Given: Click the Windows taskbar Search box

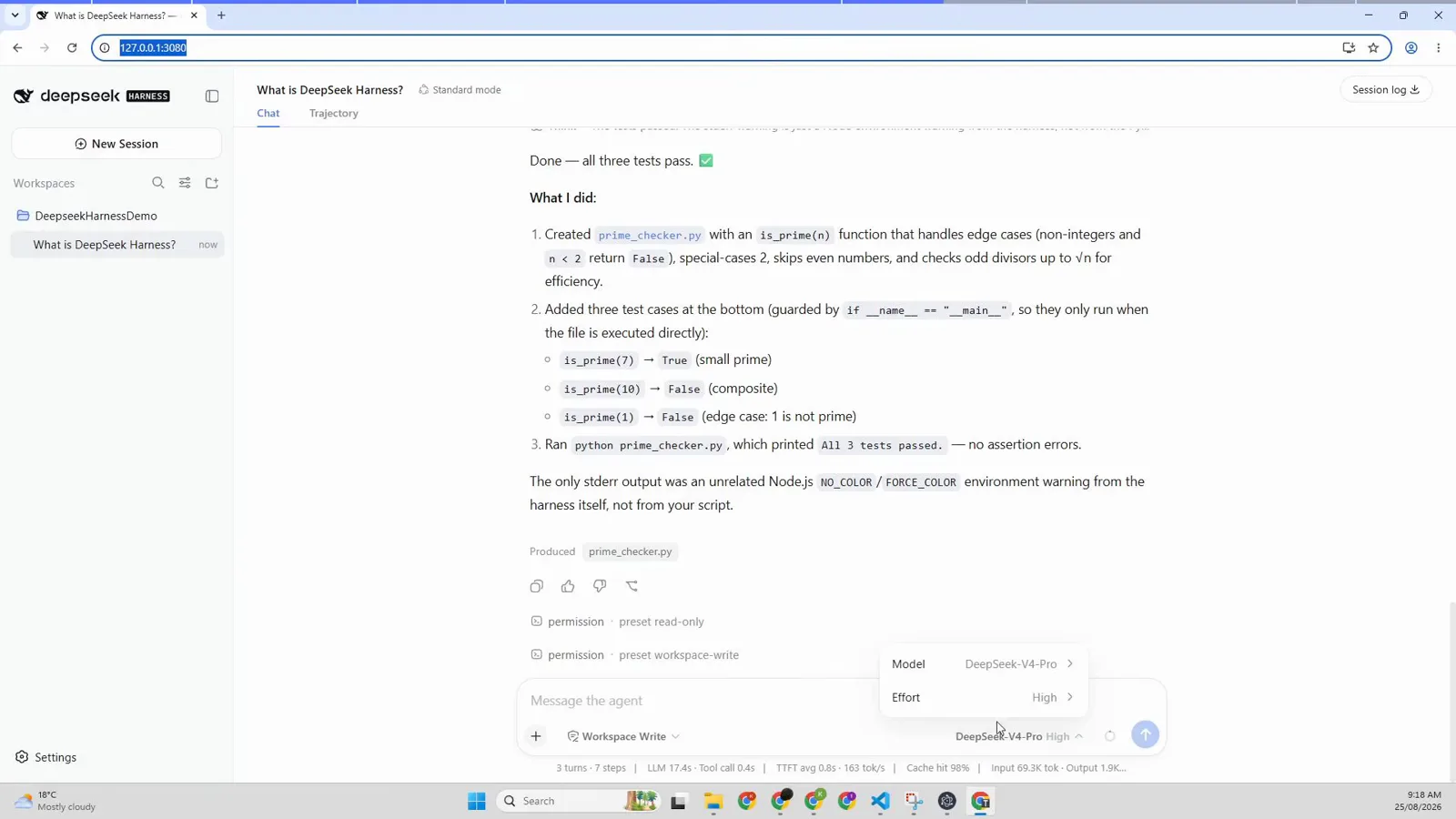Looking at the screenshot, I should [579, 801].
